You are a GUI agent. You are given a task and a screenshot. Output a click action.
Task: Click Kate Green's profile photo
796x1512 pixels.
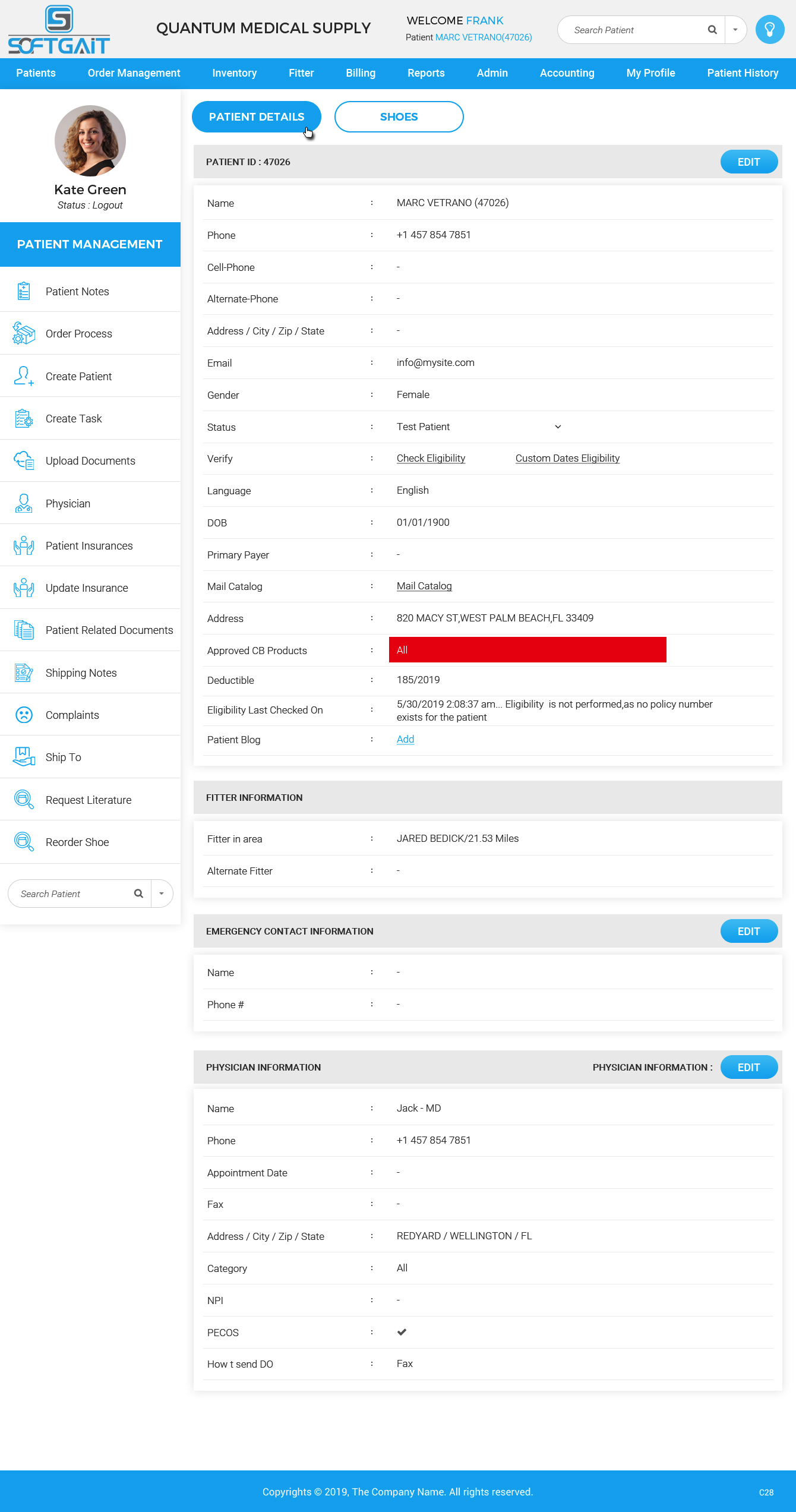click(90, 141)
